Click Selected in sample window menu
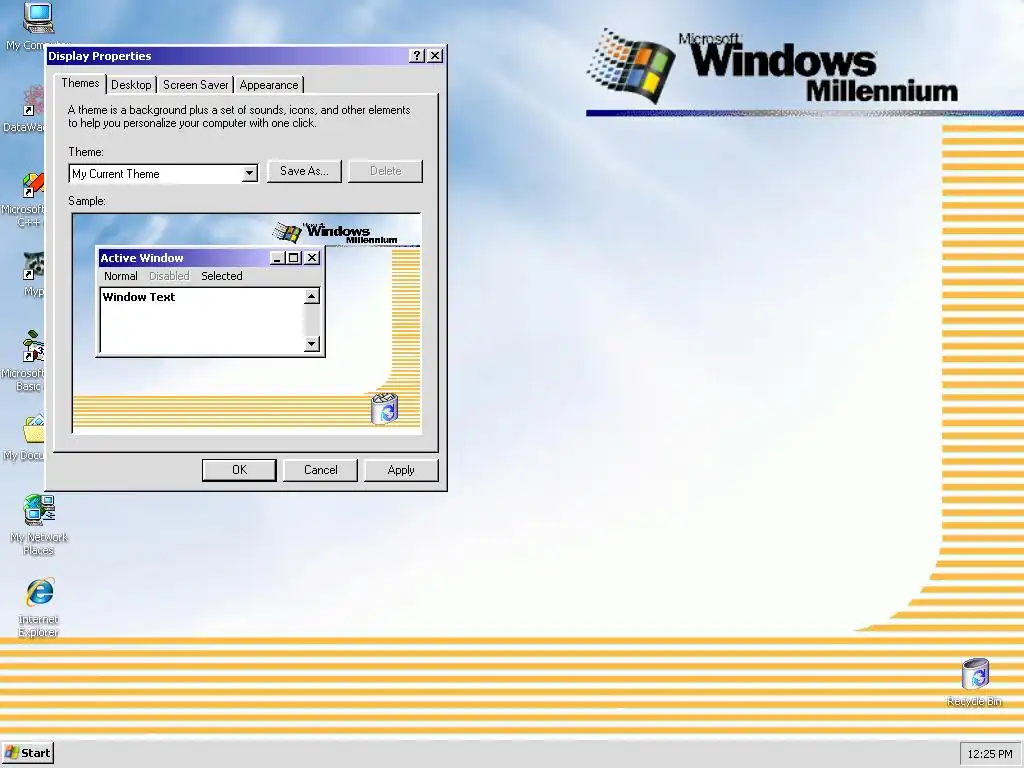Viewport: 1024px width, 768px height. pyautogui.click(x=221, y=276)
